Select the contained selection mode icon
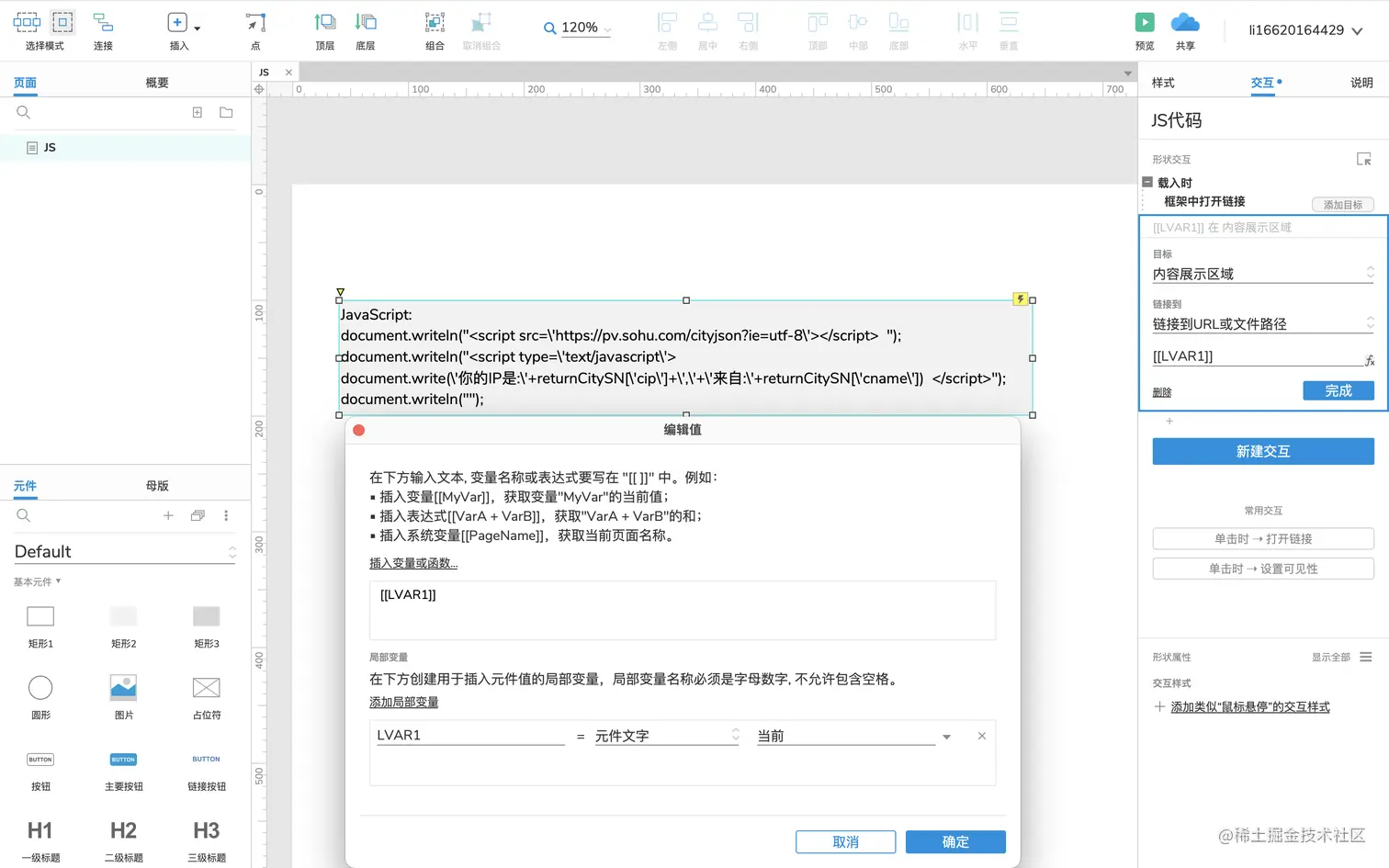 click(x=62, y=22)
